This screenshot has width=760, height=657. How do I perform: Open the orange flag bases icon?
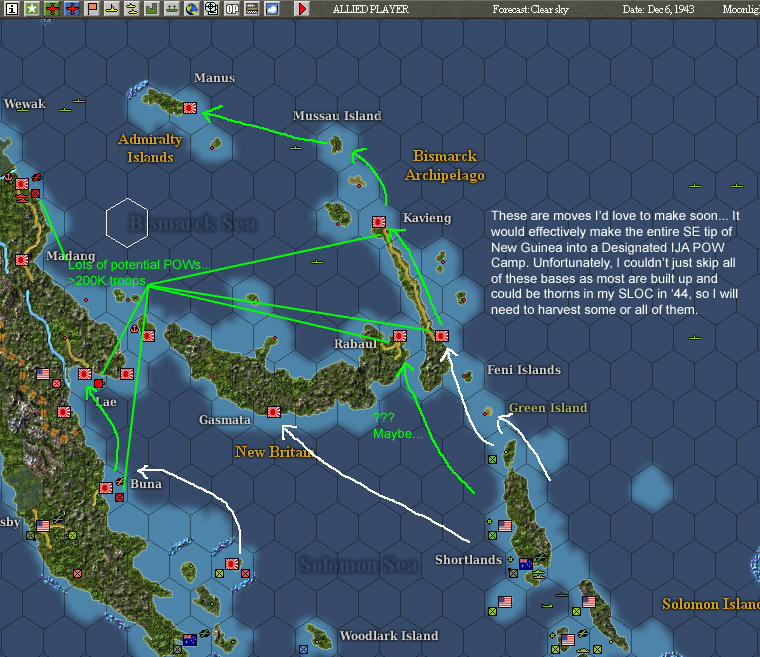[92, 9]
